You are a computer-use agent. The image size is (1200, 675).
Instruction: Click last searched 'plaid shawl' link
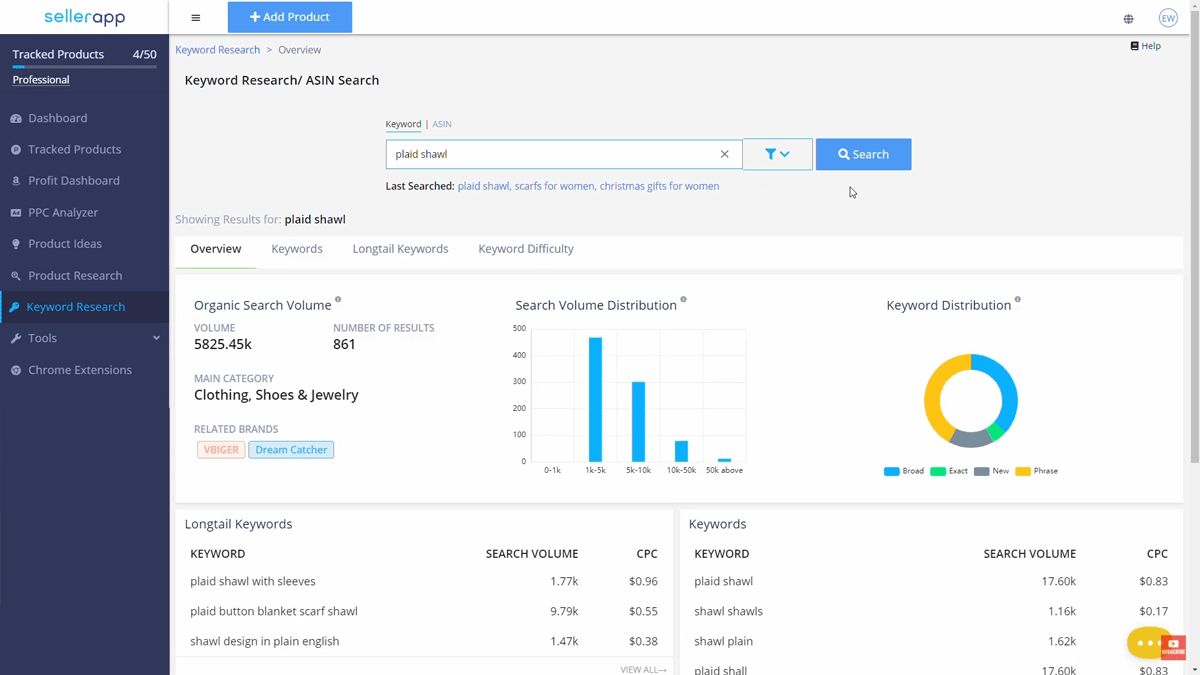(x=483, y=186)
